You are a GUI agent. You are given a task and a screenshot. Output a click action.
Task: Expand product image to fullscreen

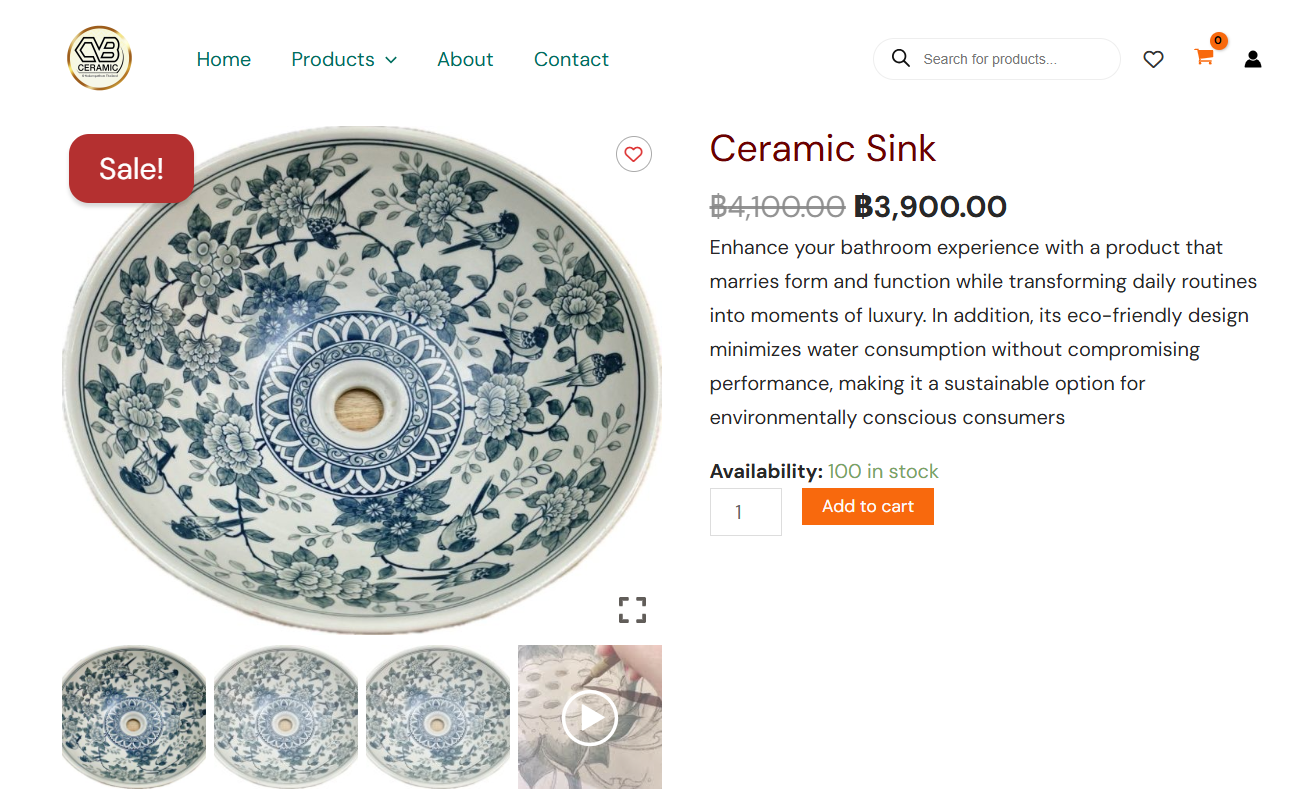[x=632, y=609]
